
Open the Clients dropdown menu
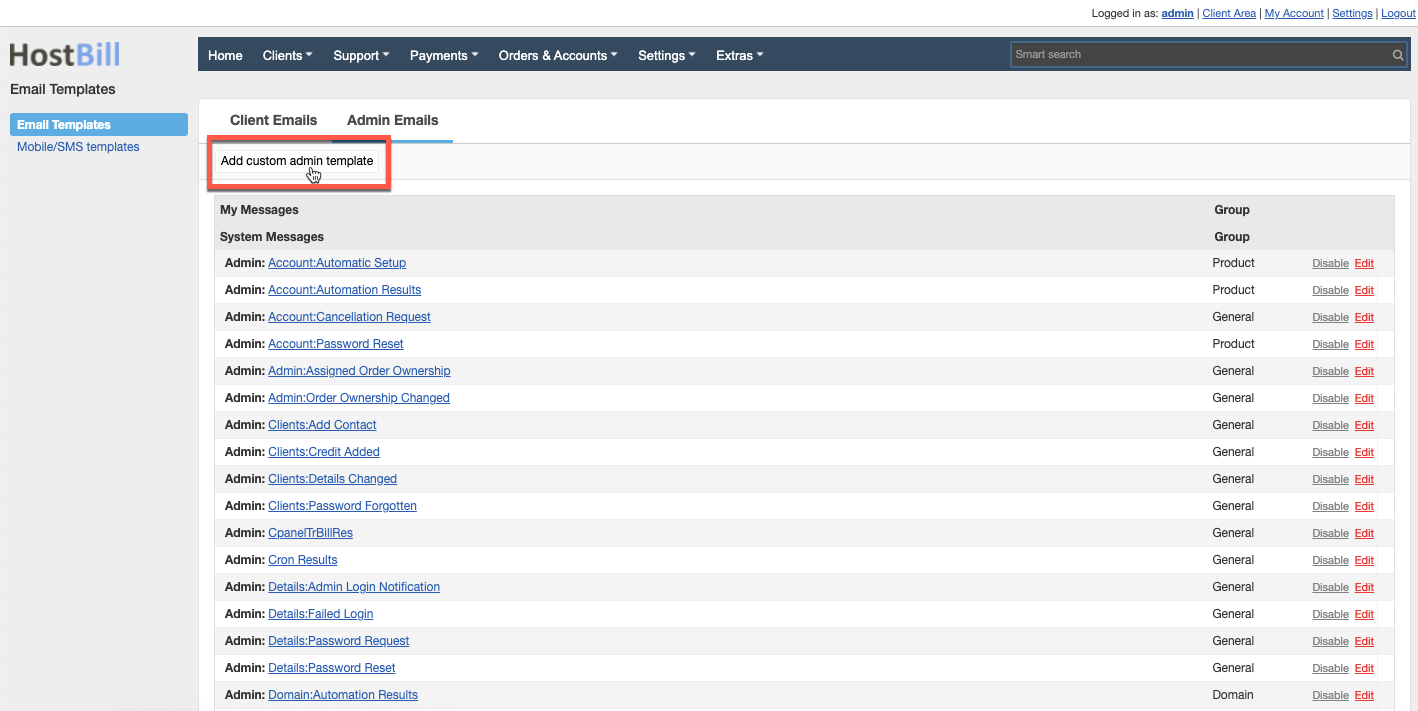[x=287, y=55]
